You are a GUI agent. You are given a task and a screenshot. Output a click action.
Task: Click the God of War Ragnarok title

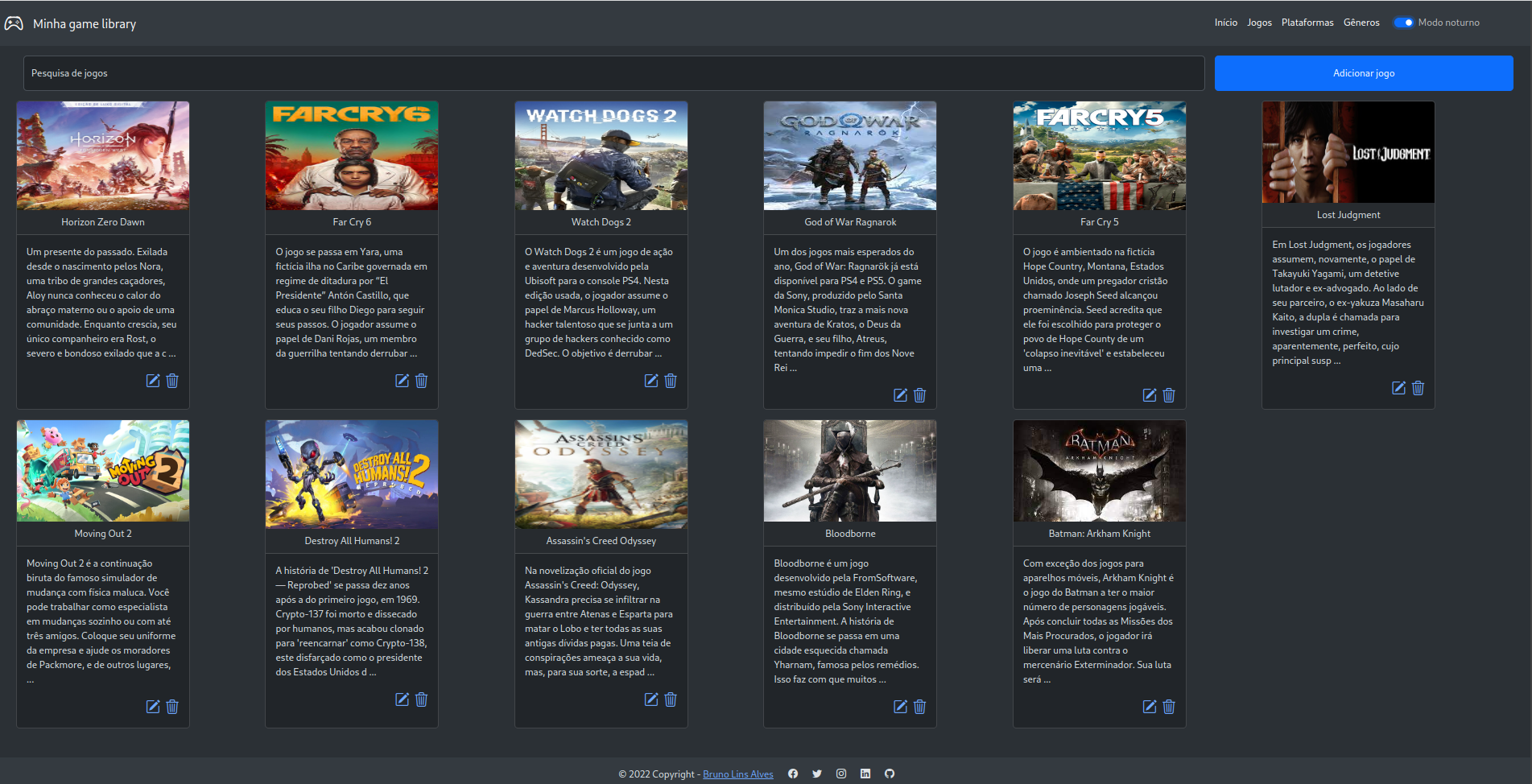click(850, 222)
